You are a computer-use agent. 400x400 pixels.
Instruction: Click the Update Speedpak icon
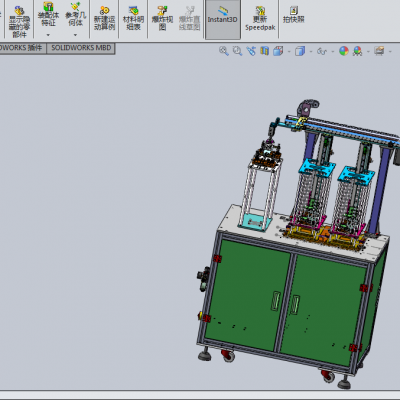(x=260, y=19)
